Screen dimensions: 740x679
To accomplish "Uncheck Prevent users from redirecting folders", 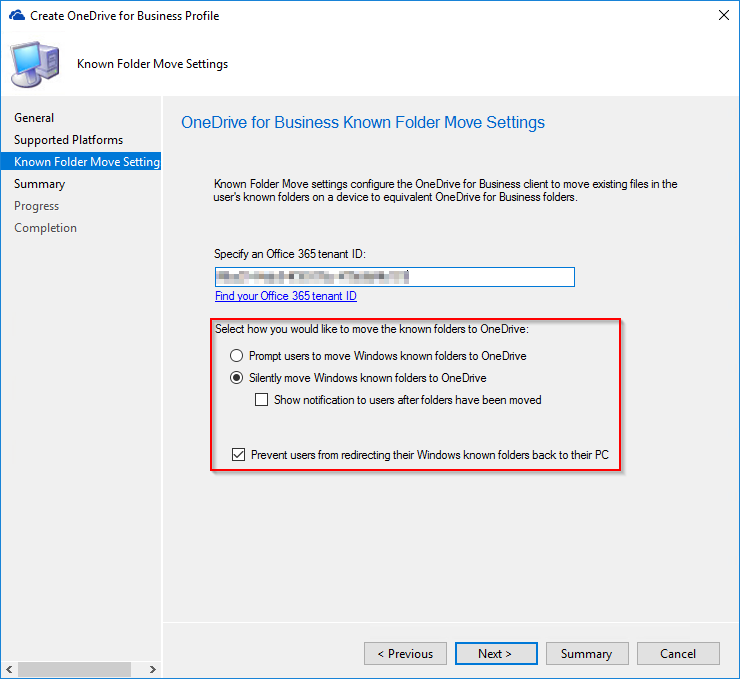I will (238, 455).
